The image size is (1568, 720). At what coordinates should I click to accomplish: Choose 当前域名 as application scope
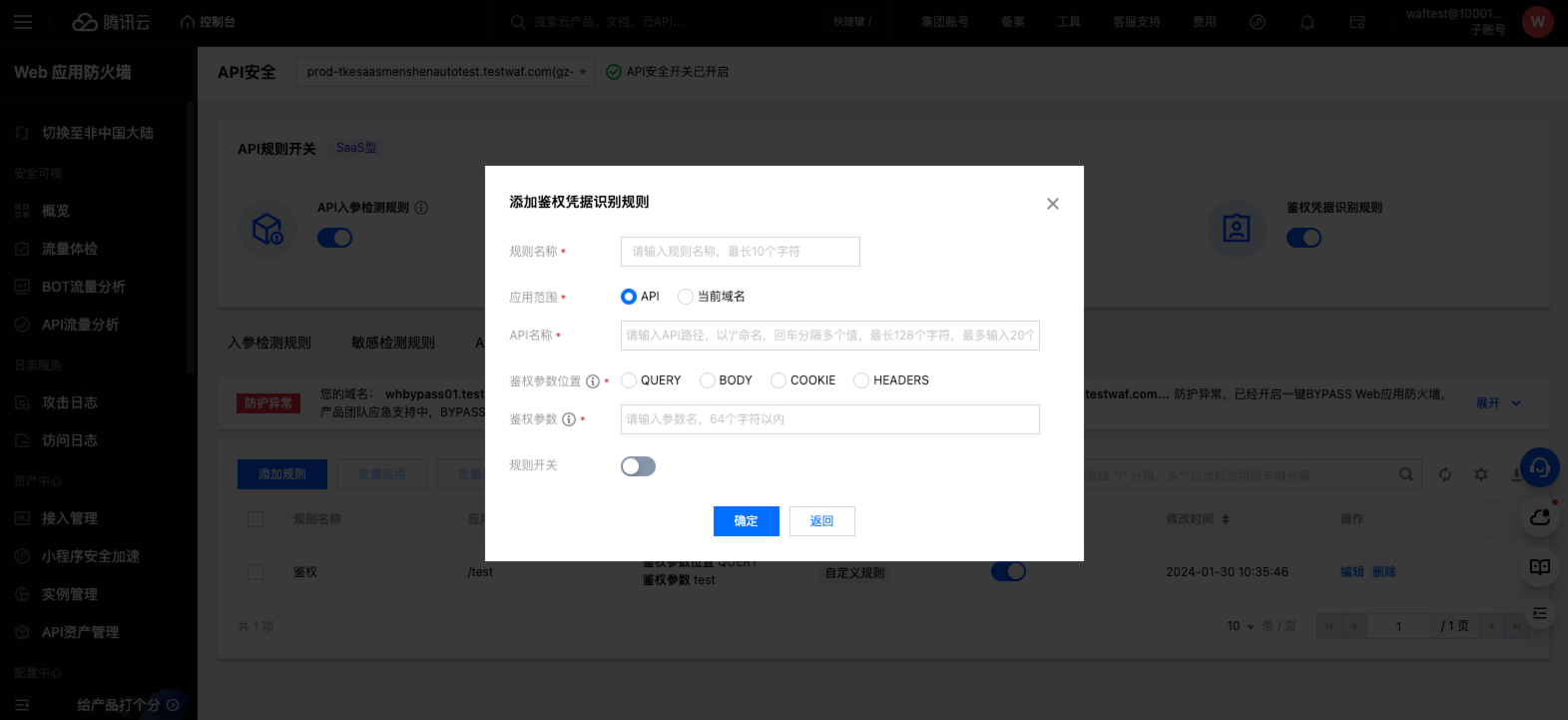[686, 297]
